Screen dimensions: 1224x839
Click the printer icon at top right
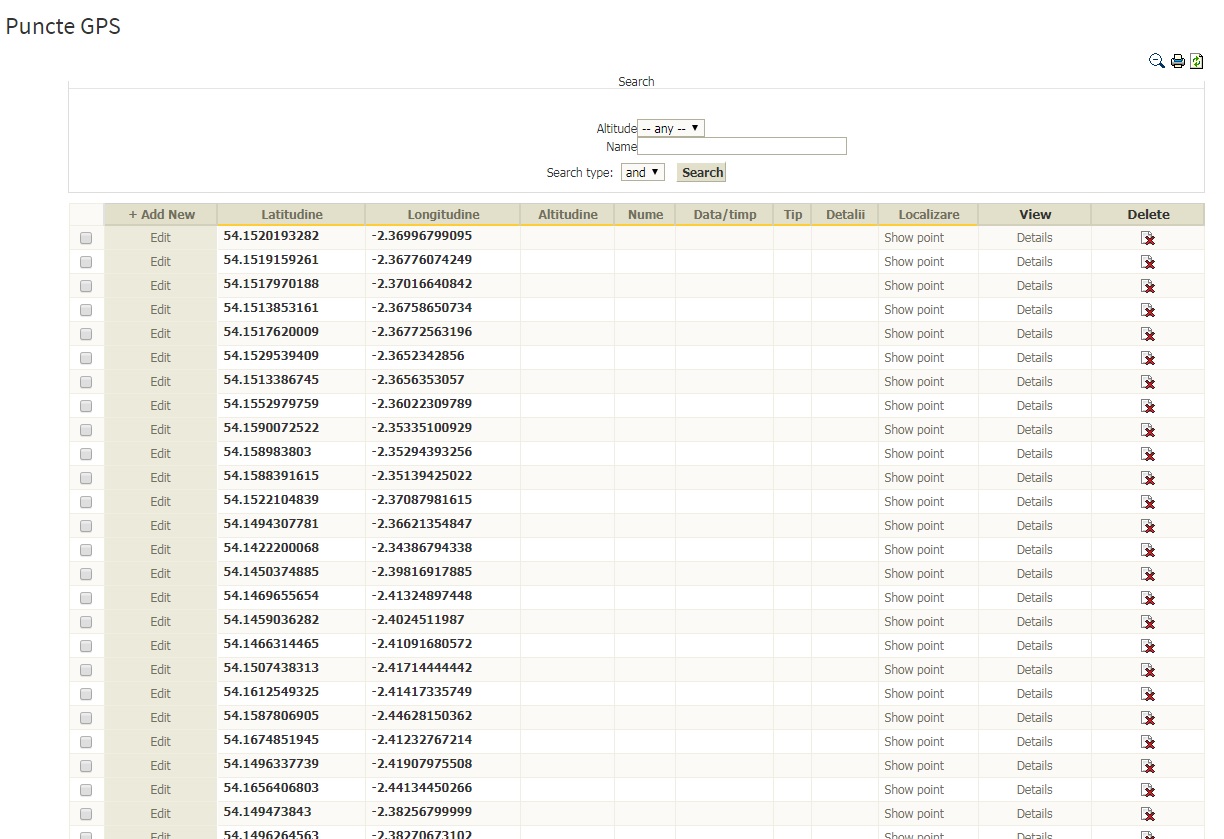[x=1178, y=61]
